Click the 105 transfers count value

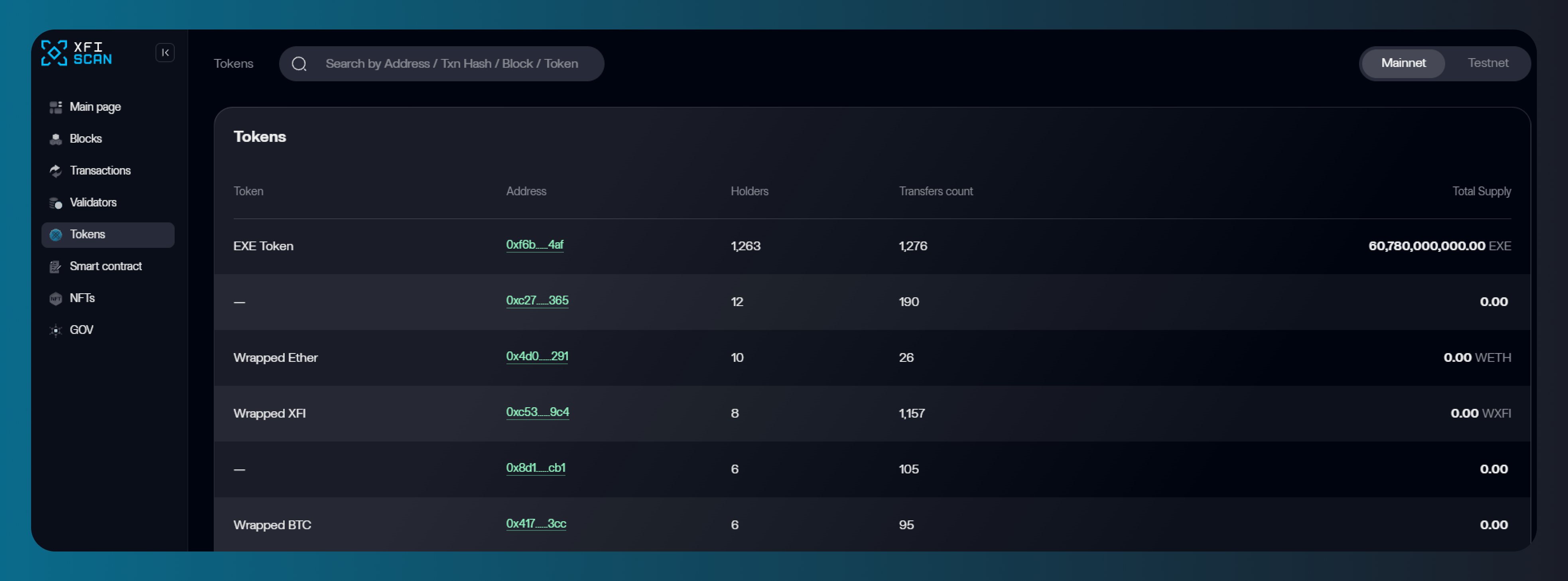tap(909, 469)
